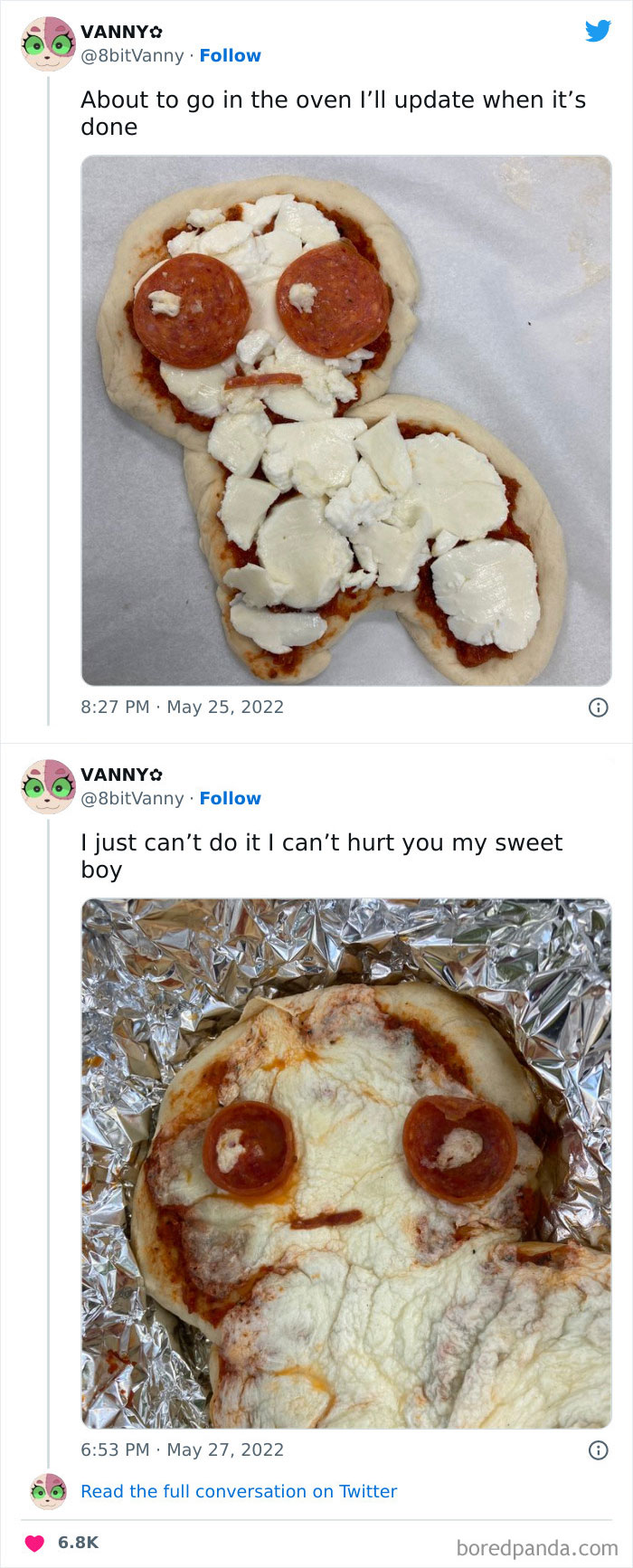Image resolution: width=633 pixels, height=1568 pixels.
Task: Click the small avatar beside the conversation link
Action: tap(47, 1491)
